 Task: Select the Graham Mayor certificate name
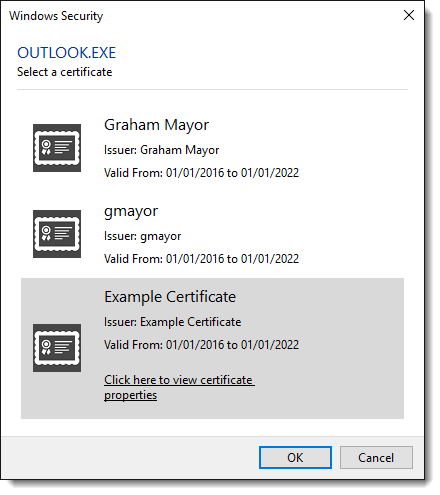coord(156,125)
